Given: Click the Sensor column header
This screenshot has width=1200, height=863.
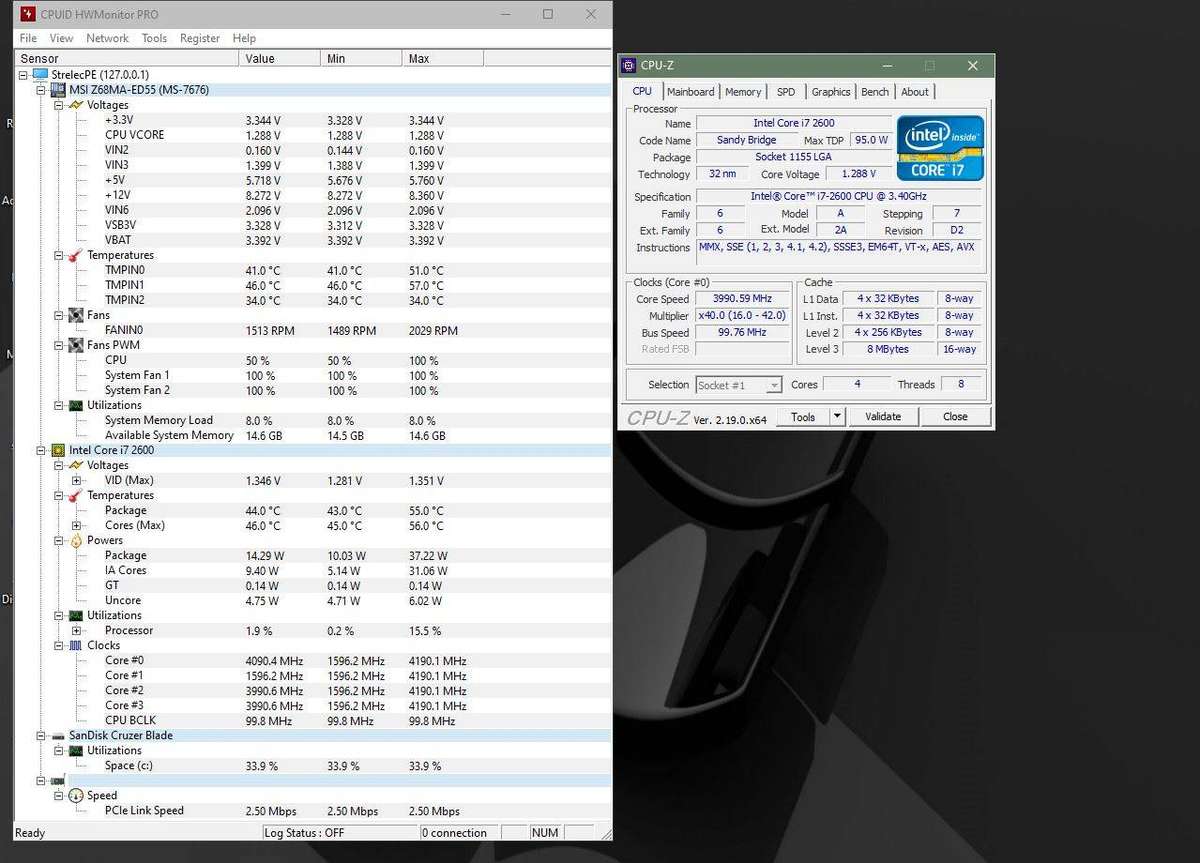Looking at the screenshot, I should (127, 59).
